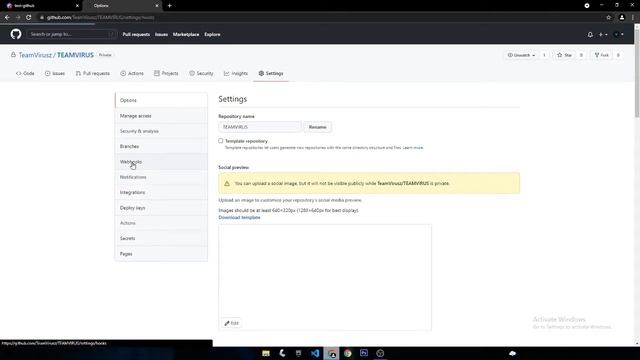Open Photoshop from the taskbar
The width and height of the screenshot is (640, 360).
[x=364, y=353]
